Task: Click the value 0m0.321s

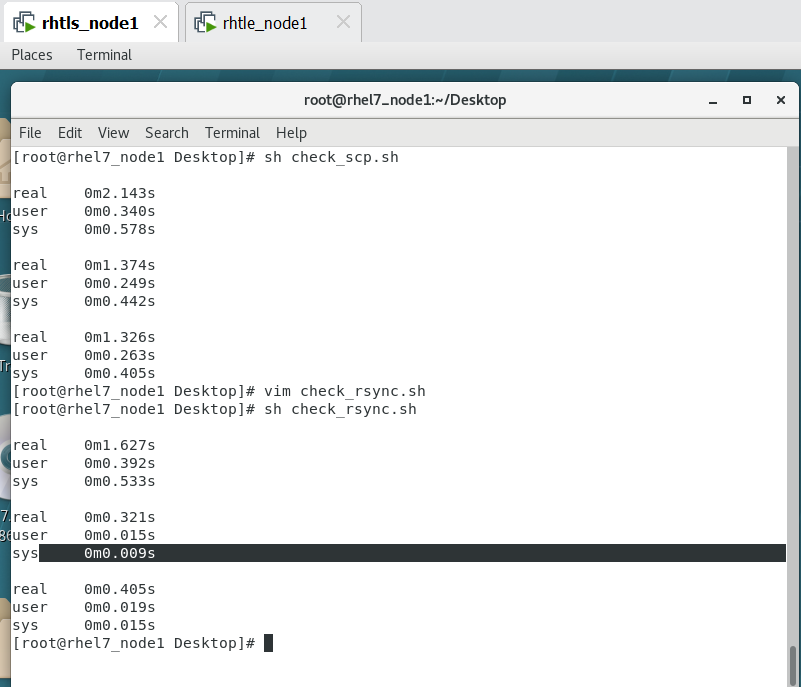Action: point(120,517)
